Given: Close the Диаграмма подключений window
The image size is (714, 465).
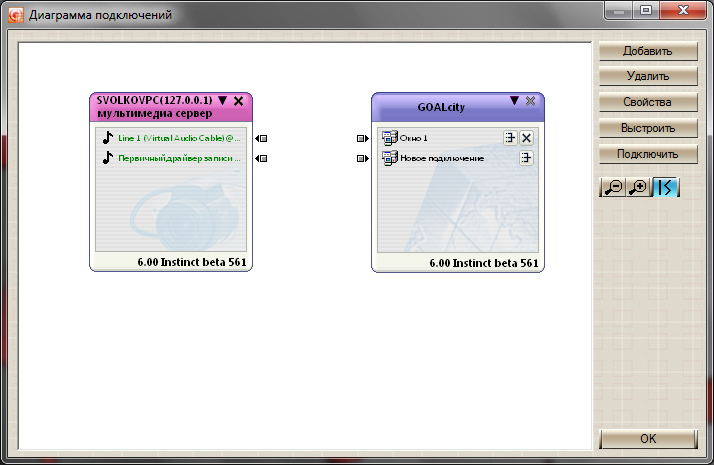Looking at the screenshot, I should pyautogui.click(x=683, y=11).
